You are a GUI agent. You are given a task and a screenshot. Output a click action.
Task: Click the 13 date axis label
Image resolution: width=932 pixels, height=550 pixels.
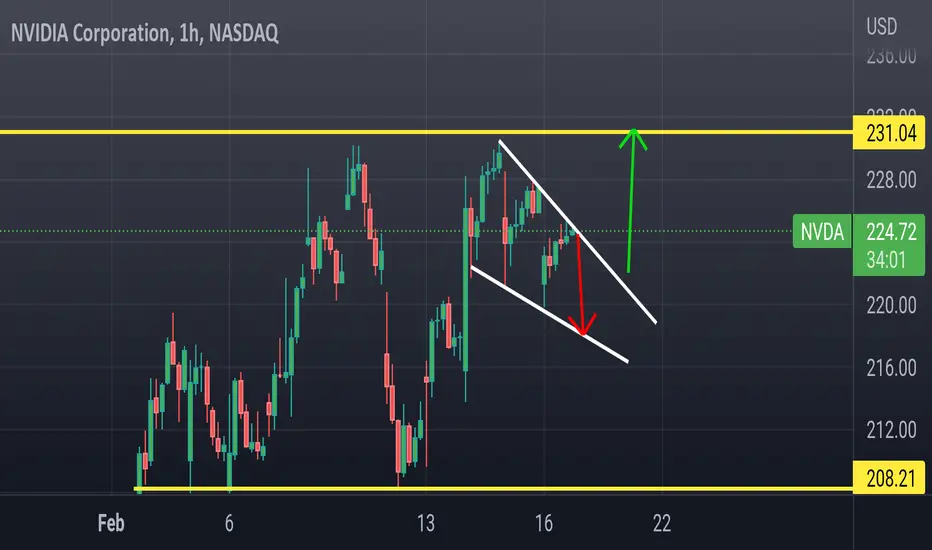pos(426,523)
